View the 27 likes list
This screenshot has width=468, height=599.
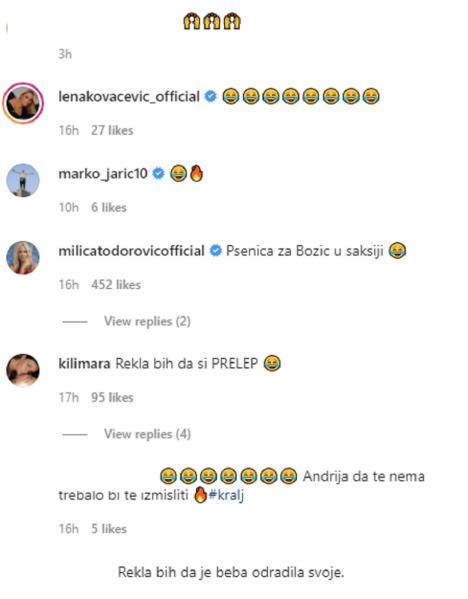pos(112,131)
